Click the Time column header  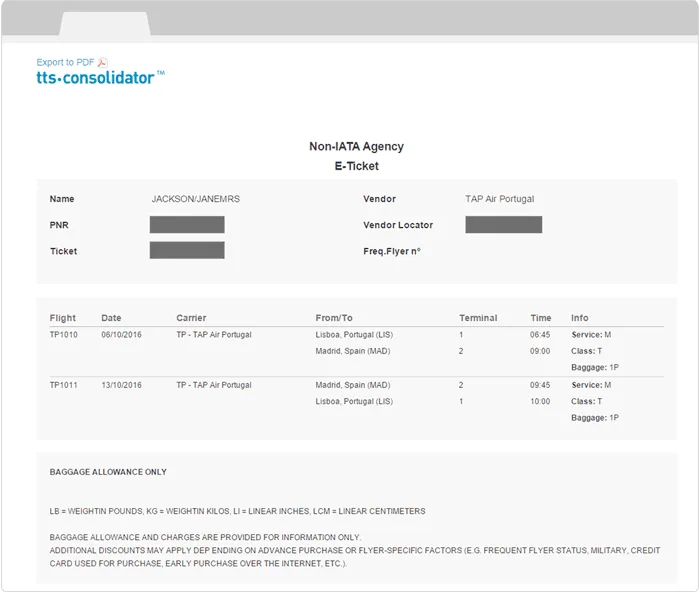[541, 318]
